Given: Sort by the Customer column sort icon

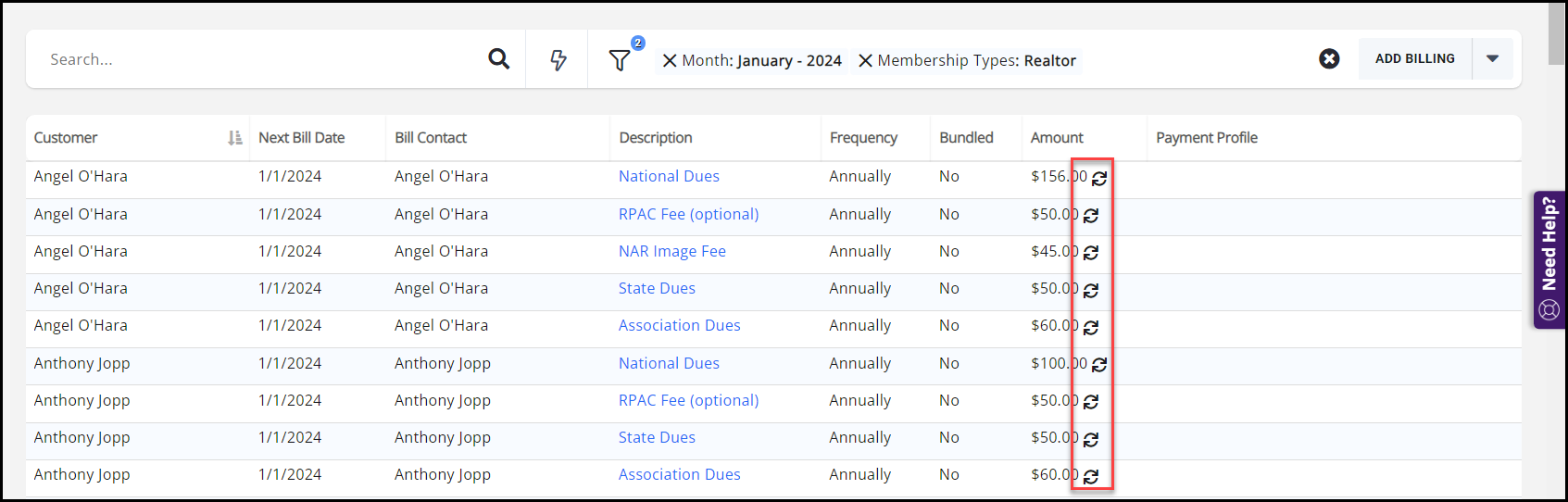Looking at the screenshot, I should point(235,138).
